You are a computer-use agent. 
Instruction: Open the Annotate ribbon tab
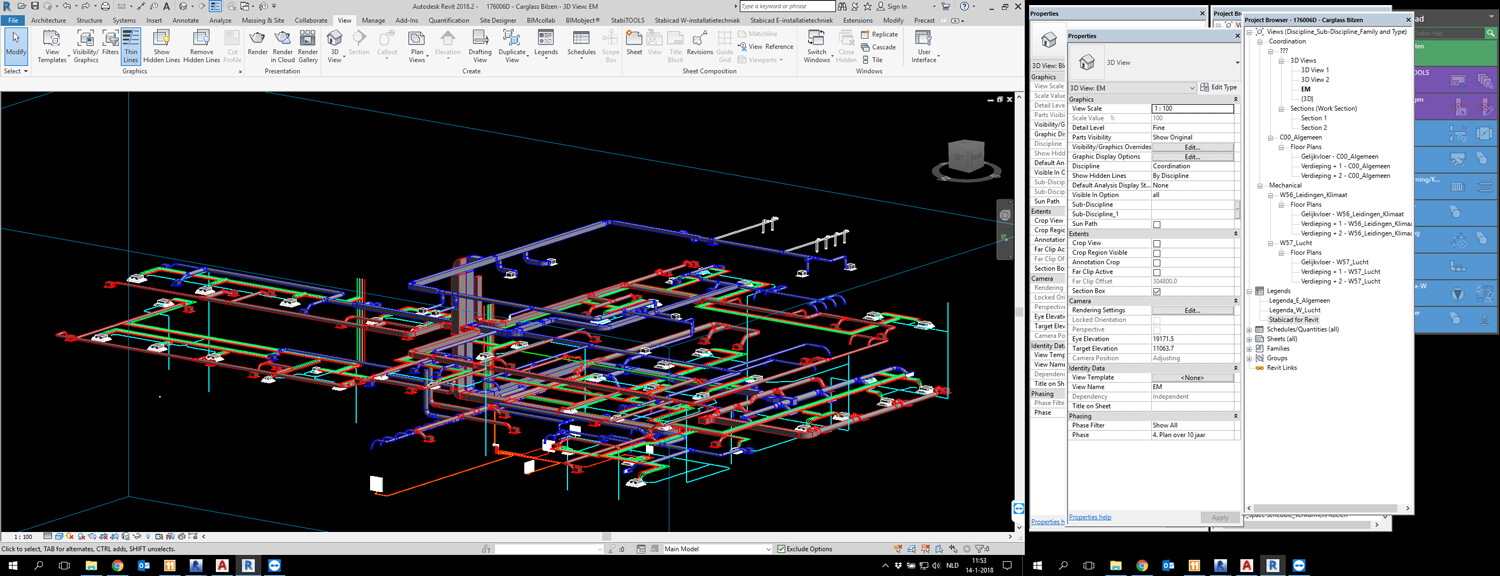click(186, 20)
